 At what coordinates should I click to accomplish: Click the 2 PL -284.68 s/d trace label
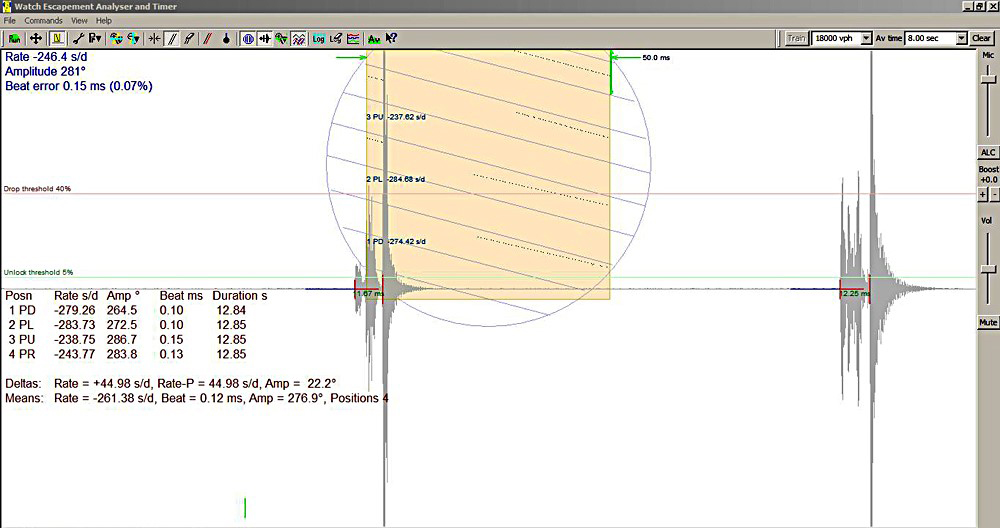click(x=396, y=179)
